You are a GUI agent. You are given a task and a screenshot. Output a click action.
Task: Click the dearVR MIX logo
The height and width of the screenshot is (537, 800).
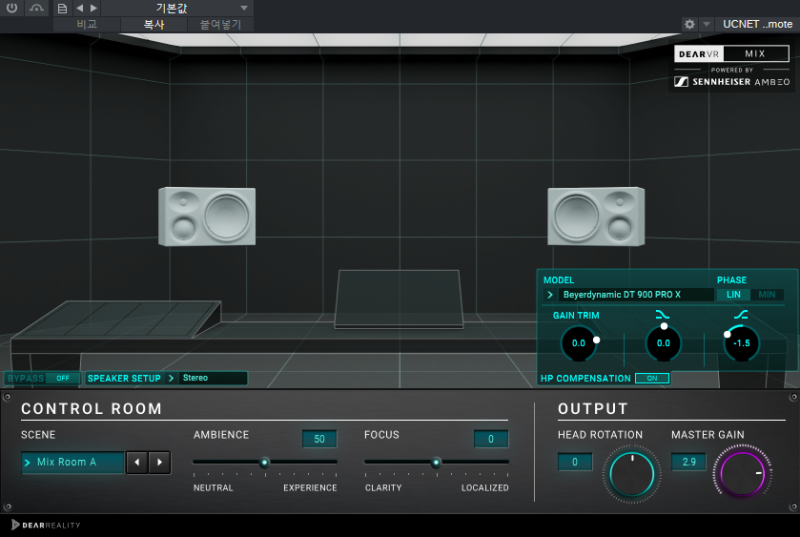point(731,54)
